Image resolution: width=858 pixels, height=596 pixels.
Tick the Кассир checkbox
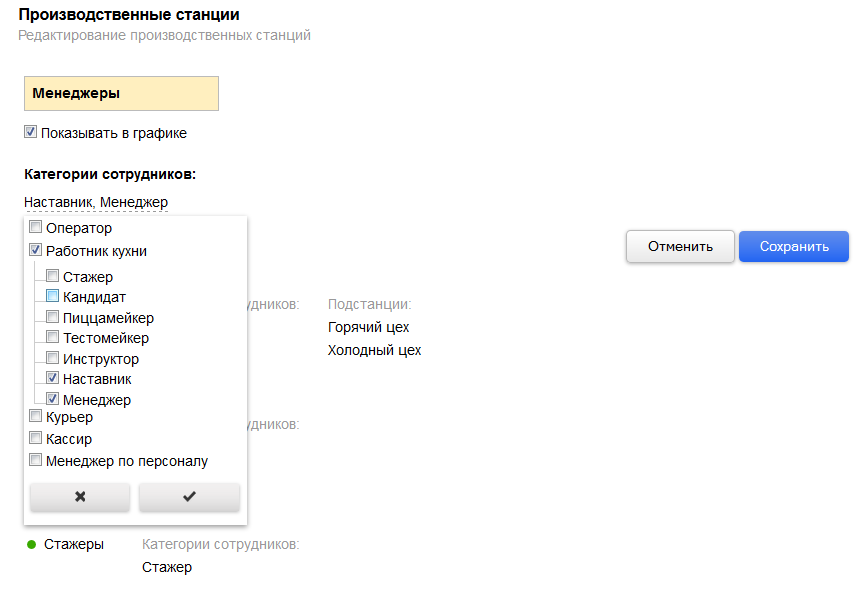[x=36, y=438]
